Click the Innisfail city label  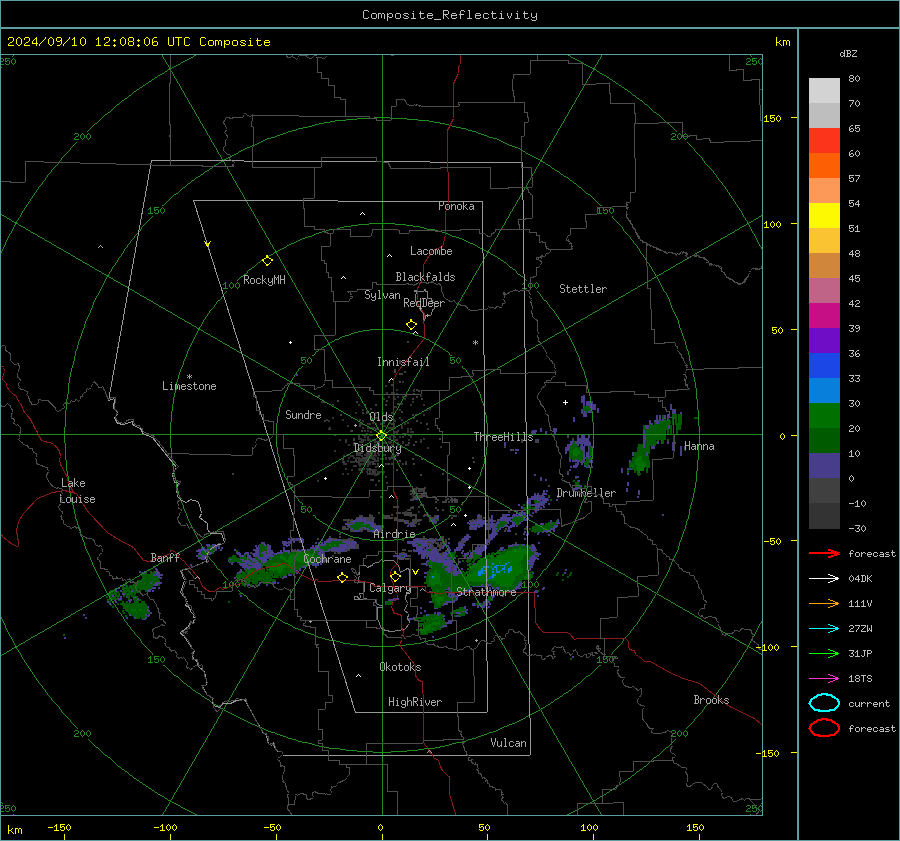pyautogui.click(x=403, y=362)
